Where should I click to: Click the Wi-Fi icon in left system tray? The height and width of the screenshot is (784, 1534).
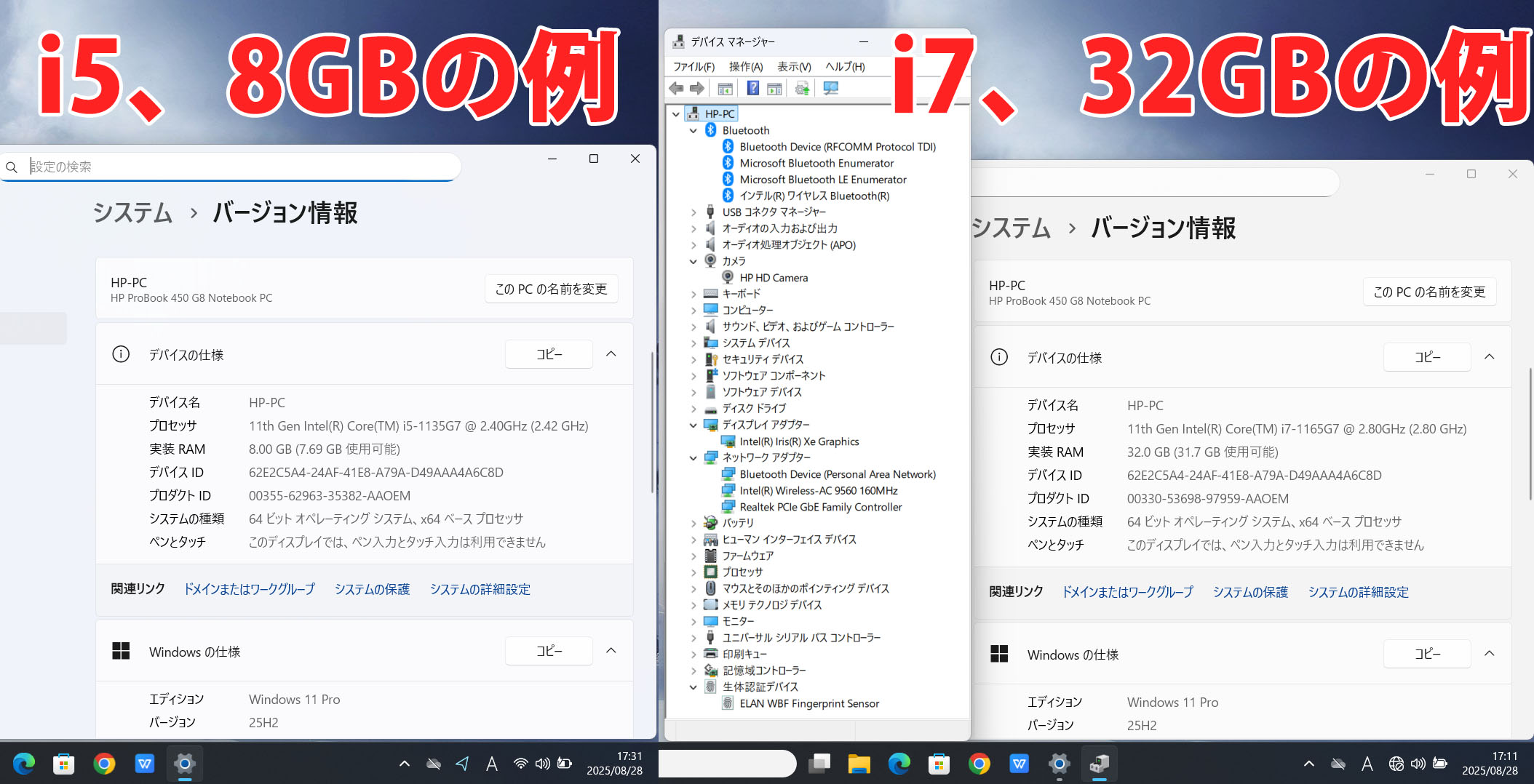pos(520,764)
